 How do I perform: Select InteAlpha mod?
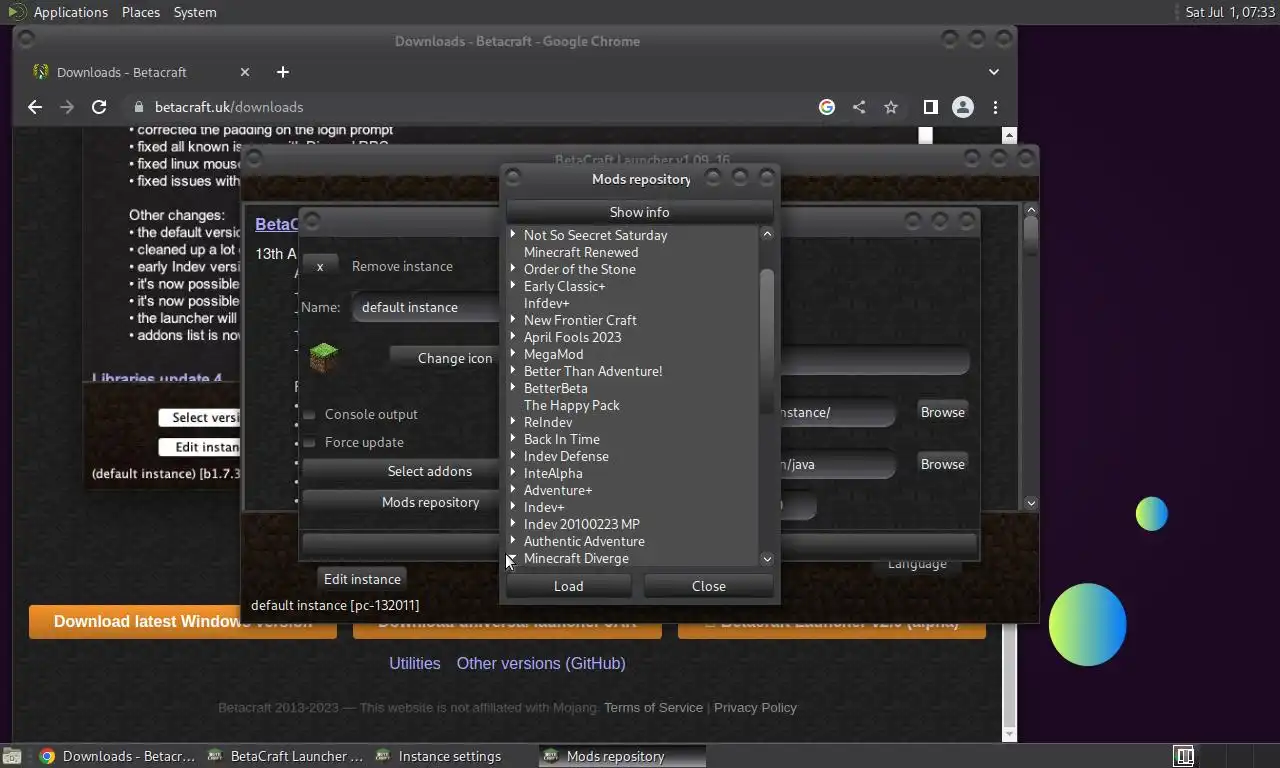(x=553, y=473)
